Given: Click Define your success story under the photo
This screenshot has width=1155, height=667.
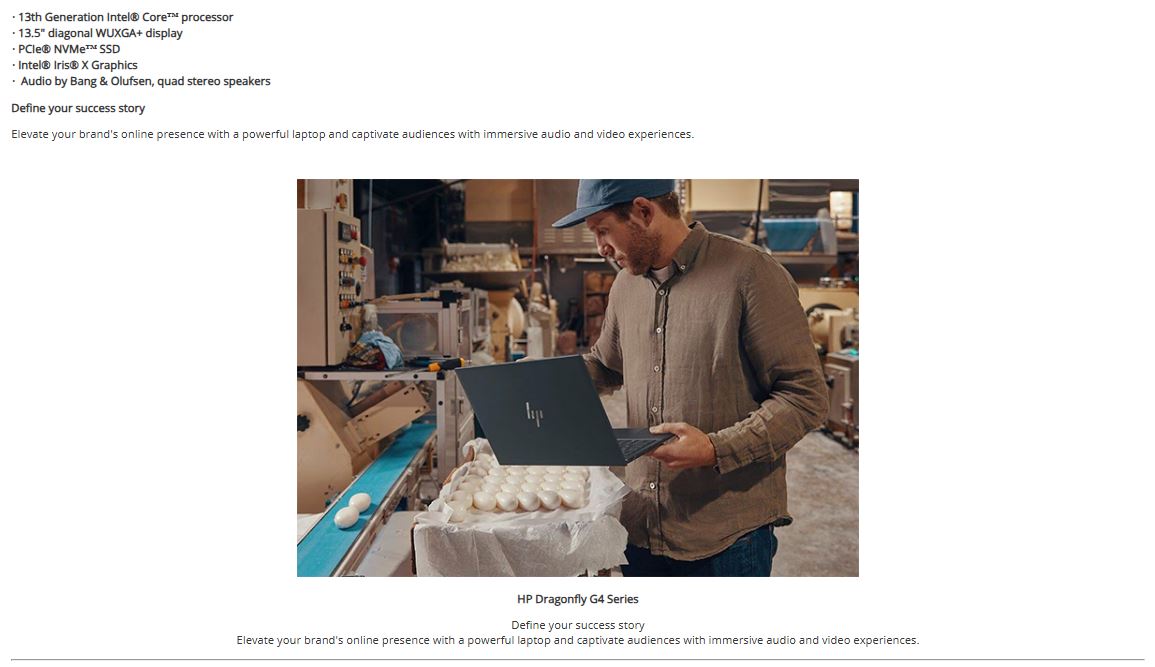Looking at the screenshot, I should point(578,625).
